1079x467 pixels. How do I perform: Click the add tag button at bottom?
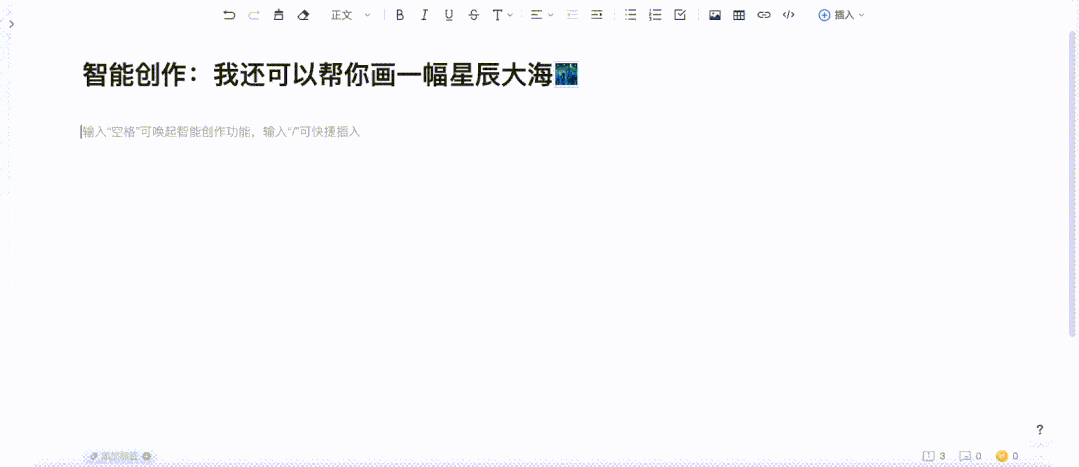[120, 456]
